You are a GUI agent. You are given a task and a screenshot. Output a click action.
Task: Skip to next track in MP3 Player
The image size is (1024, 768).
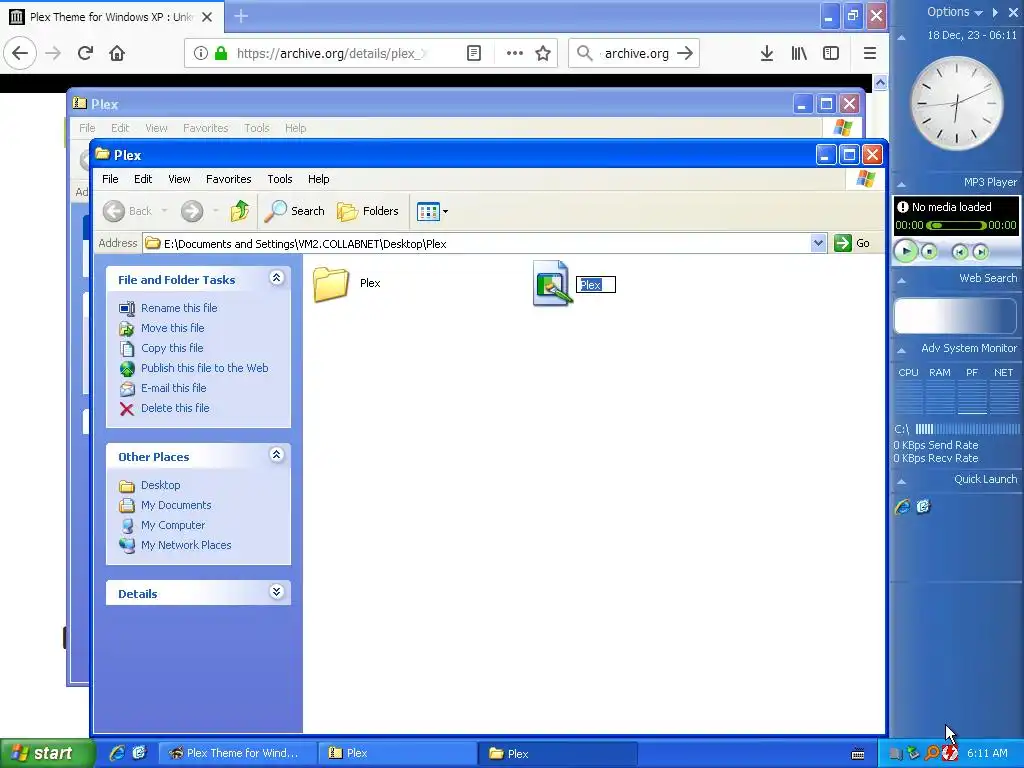(980, 251)
